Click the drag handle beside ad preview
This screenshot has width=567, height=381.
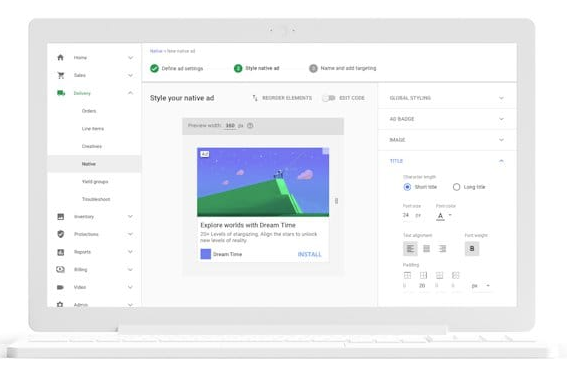coord(336,201)
